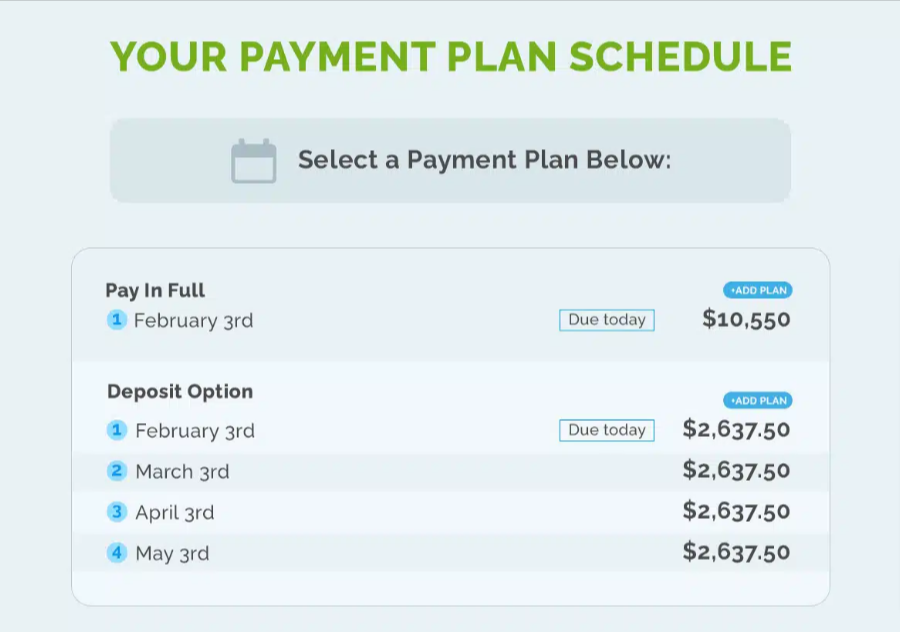Screen dimensions: 900x632
Task: Click the calendar icon in the banner
Action: [253, 161]
